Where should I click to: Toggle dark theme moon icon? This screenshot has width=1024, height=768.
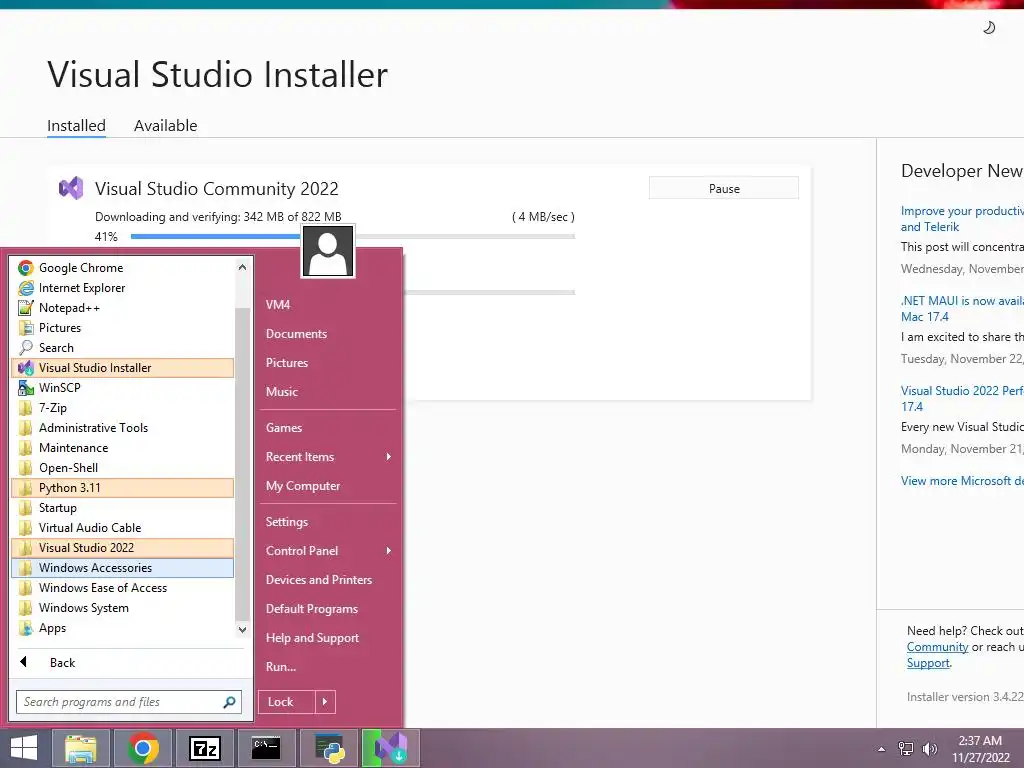pyautogui.click(x=989, y=27)
